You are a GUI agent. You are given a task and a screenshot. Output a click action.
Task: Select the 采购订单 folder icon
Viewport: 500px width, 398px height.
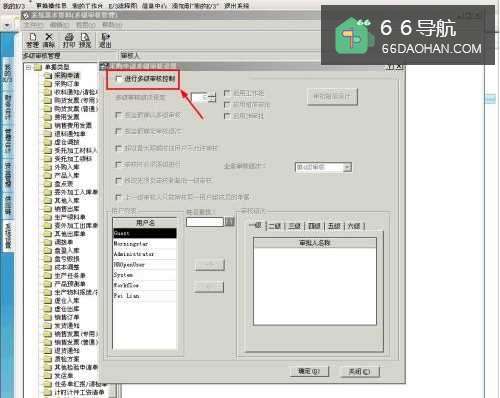[x=48, y=84]
